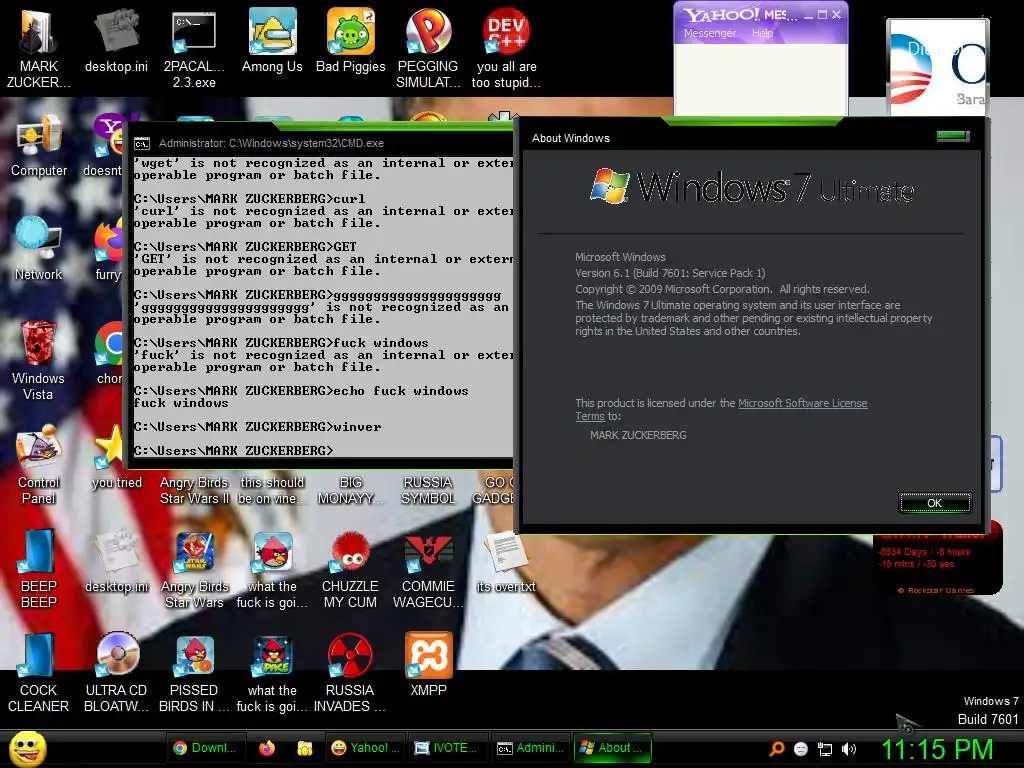The height and width of the screenshot is (768, 1024).
Task: Click the search magnifier tray icon
Action: 777,749
